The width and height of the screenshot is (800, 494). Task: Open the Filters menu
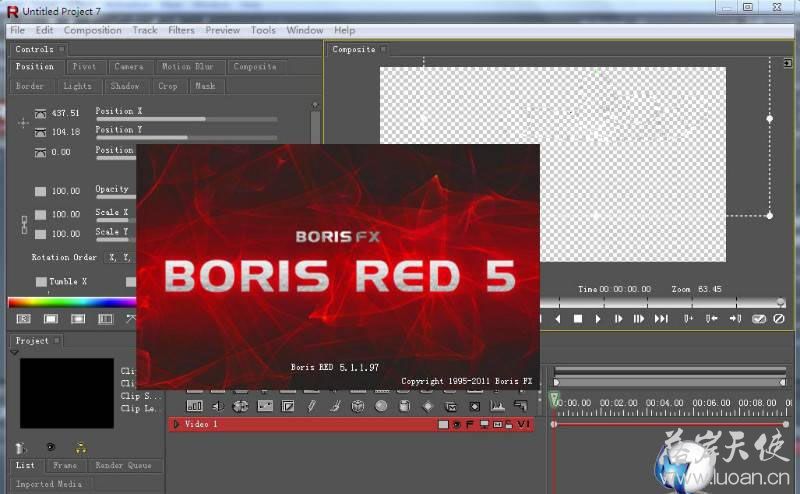coord(181,30)
